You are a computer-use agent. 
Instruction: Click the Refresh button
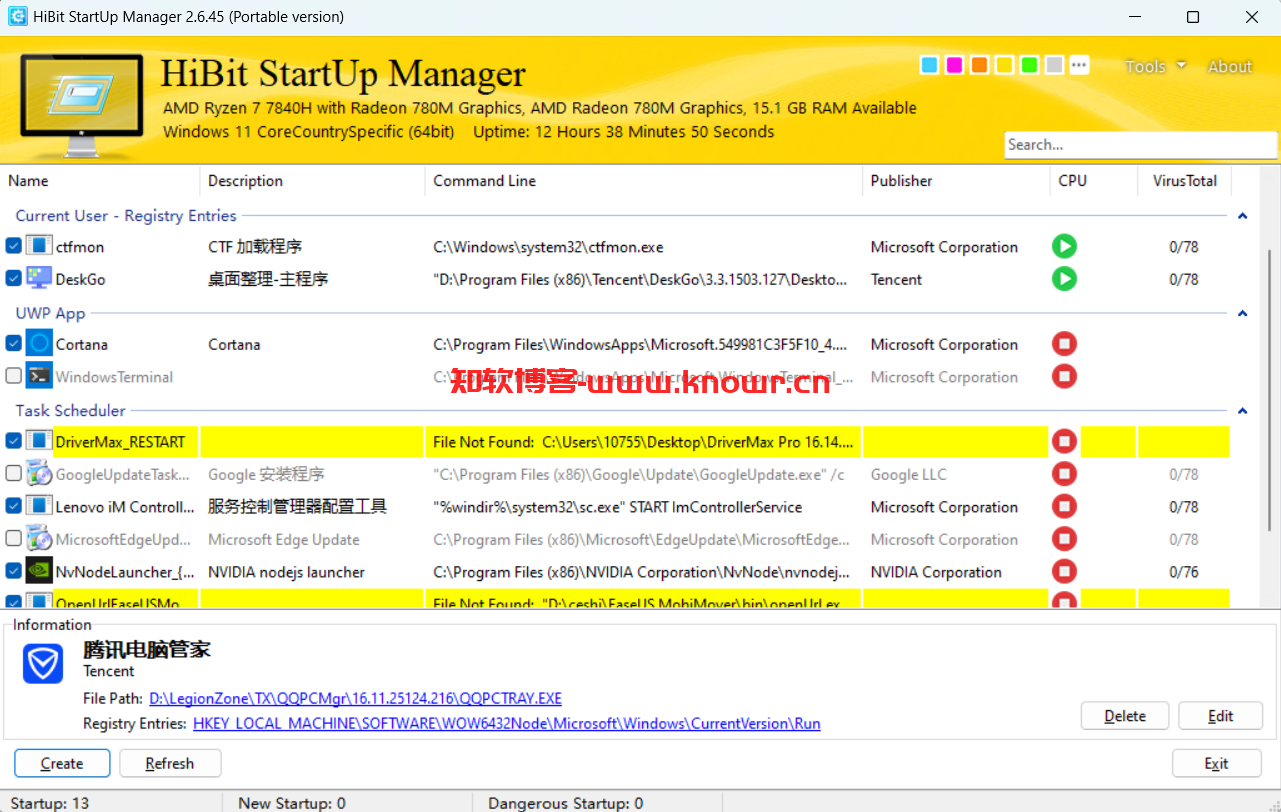[x=170, y=763]
